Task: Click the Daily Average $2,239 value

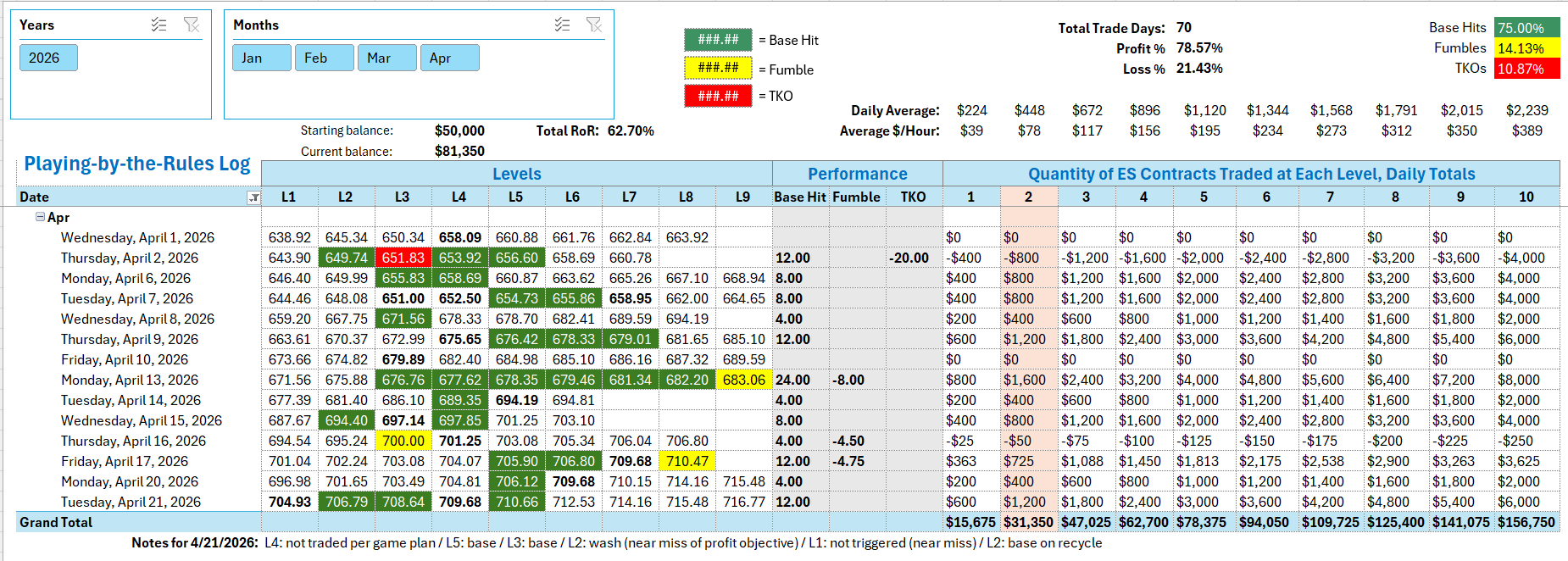Action: click(1527, 110)
